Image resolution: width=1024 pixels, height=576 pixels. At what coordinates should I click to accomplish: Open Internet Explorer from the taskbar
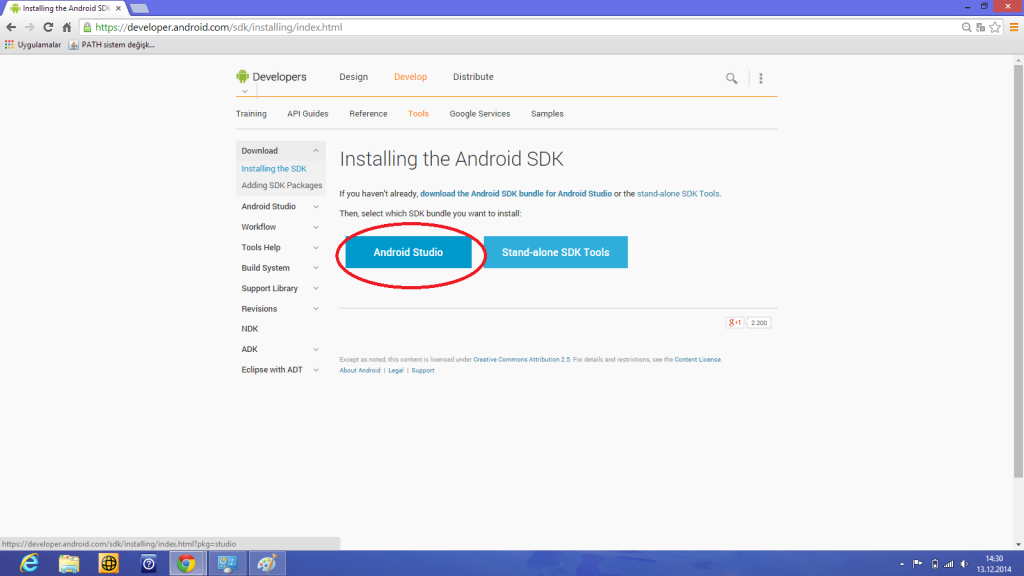(x=29, y=563)
